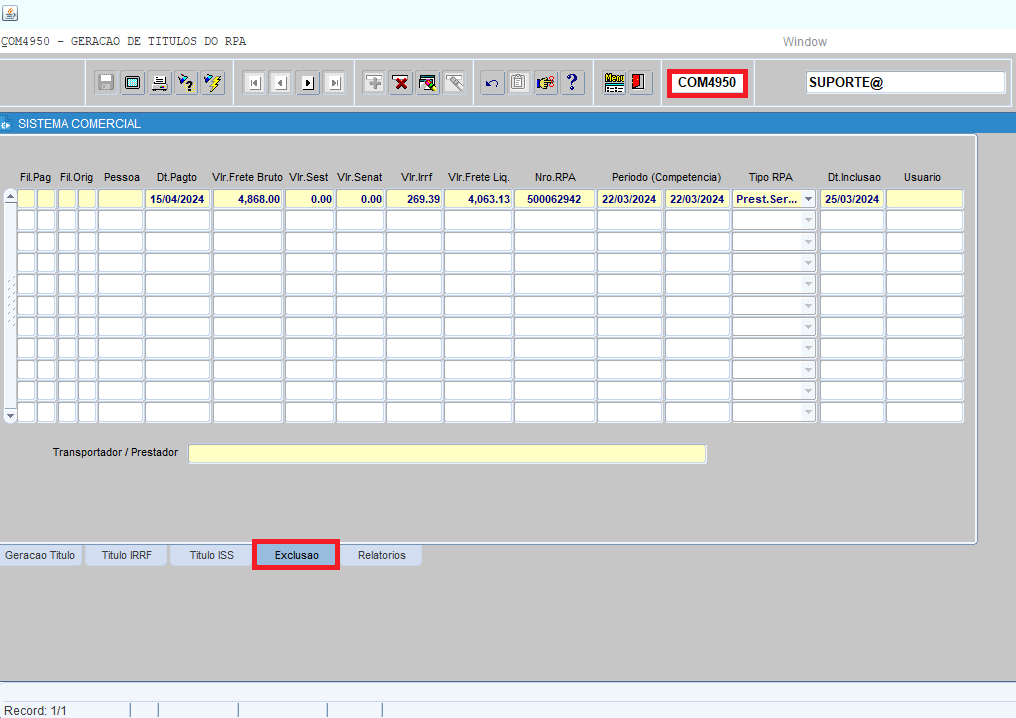Click the Transportador / Prestador field
This screenshot has height=718, width=1016.
(x=447, y=454)
